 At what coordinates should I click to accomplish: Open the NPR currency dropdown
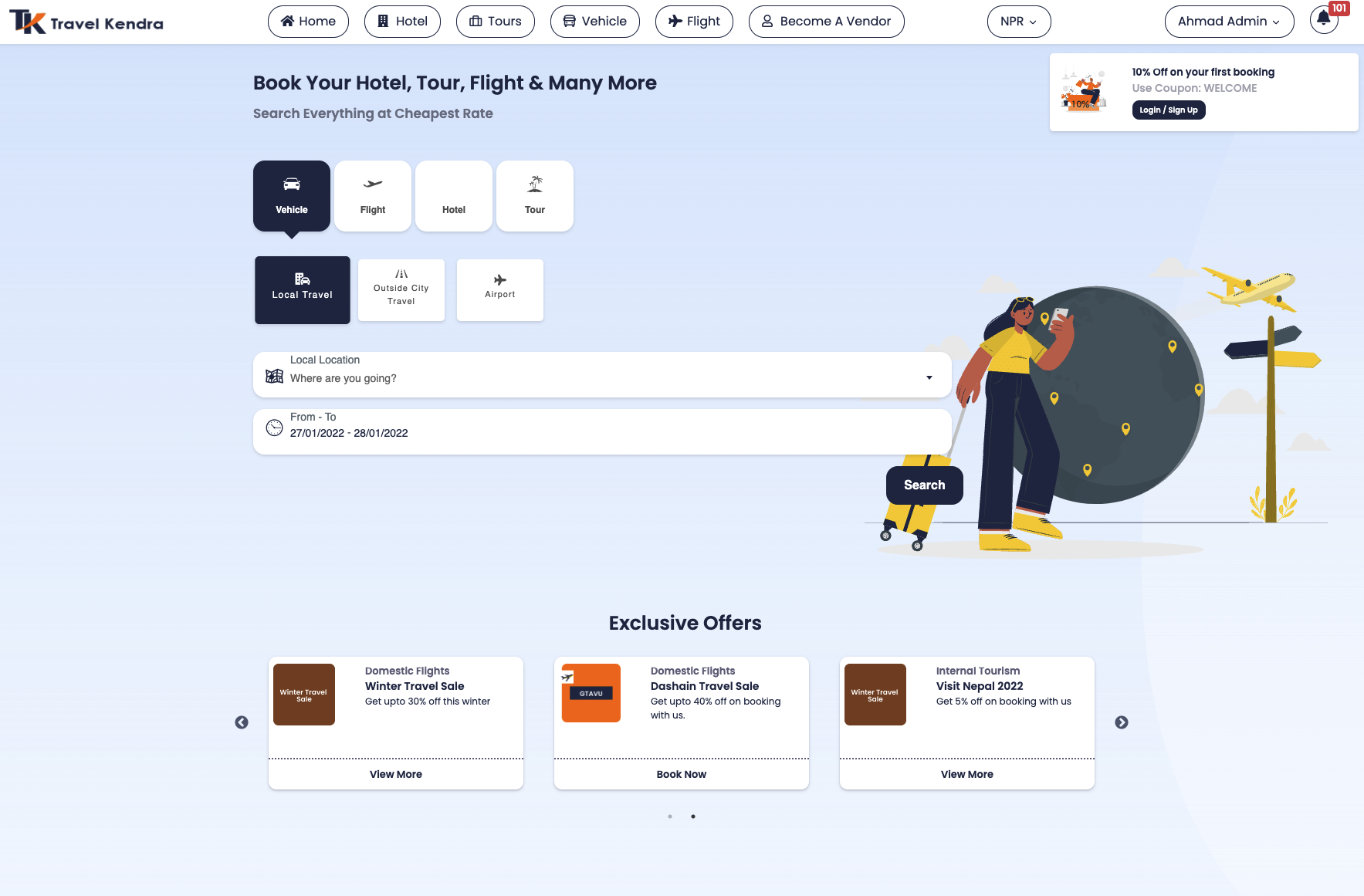(x=1018, y=22)
